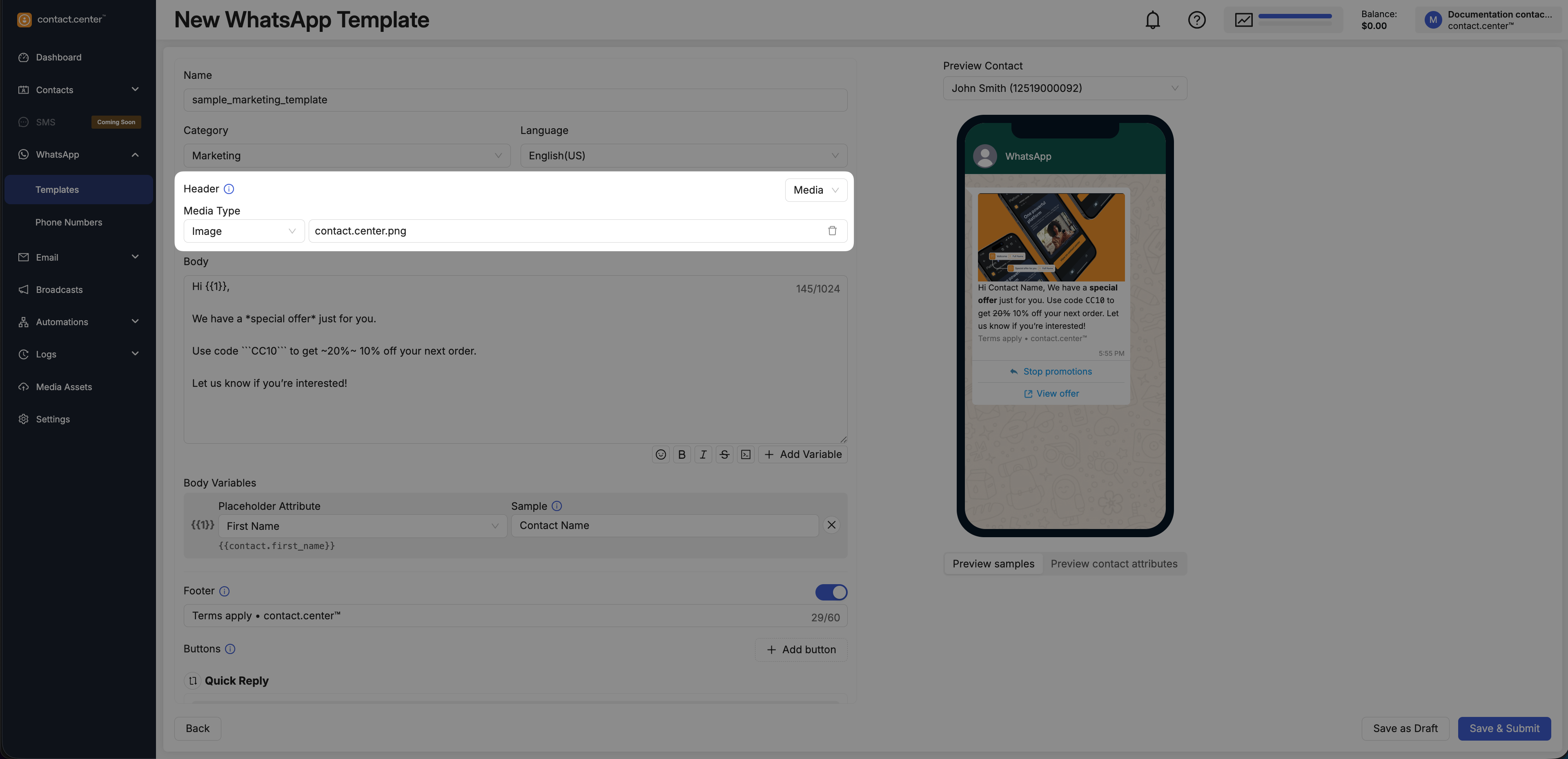Open Phone Numbers in sidebar
The image size is (1568, 759).
click(x=69, y=222)
